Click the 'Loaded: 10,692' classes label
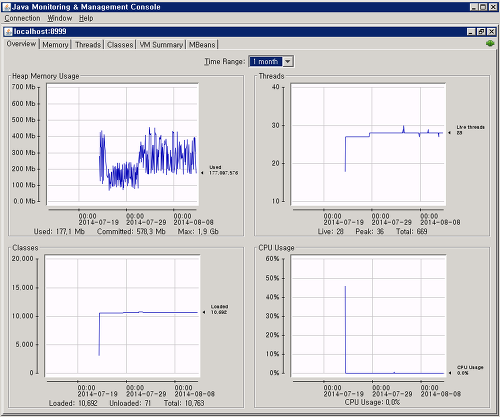The width and height of the screenshot is (500, 417). pos(73,403)
